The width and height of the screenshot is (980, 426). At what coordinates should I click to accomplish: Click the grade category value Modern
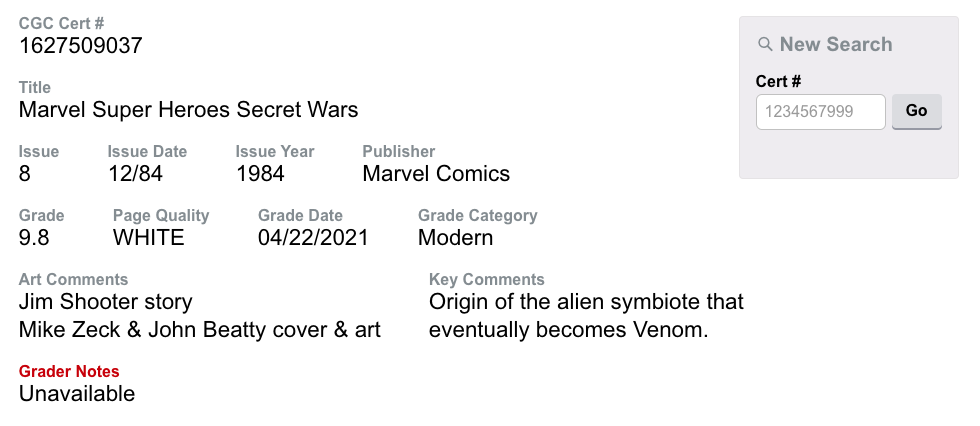click(455, 238)
